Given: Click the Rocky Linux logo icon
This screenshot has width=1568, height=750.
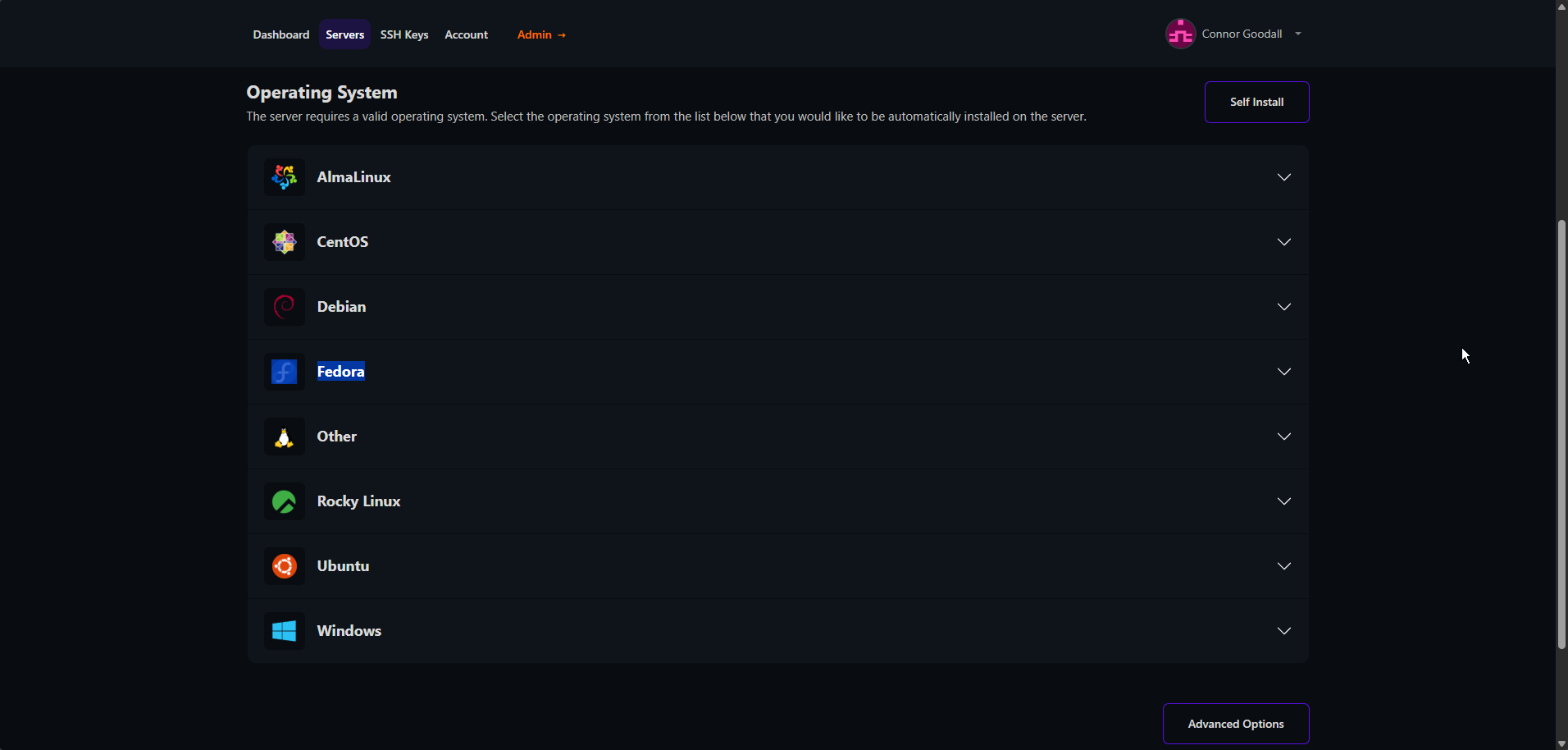Looking at the screenshot, I should pyautogui.click(x=284, y=501).
